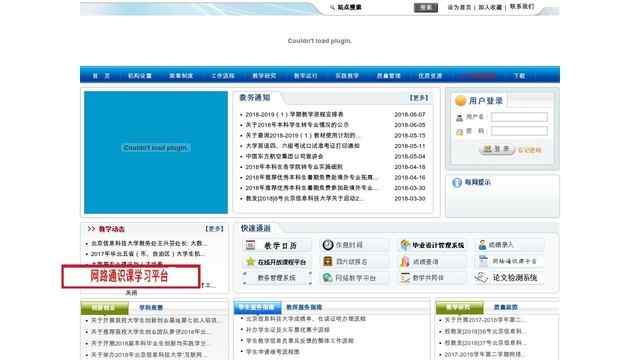Click the notepad icon left of 论文检测系统
The width and height of the screenshot is (640, 360).
[x=405, y=278]
